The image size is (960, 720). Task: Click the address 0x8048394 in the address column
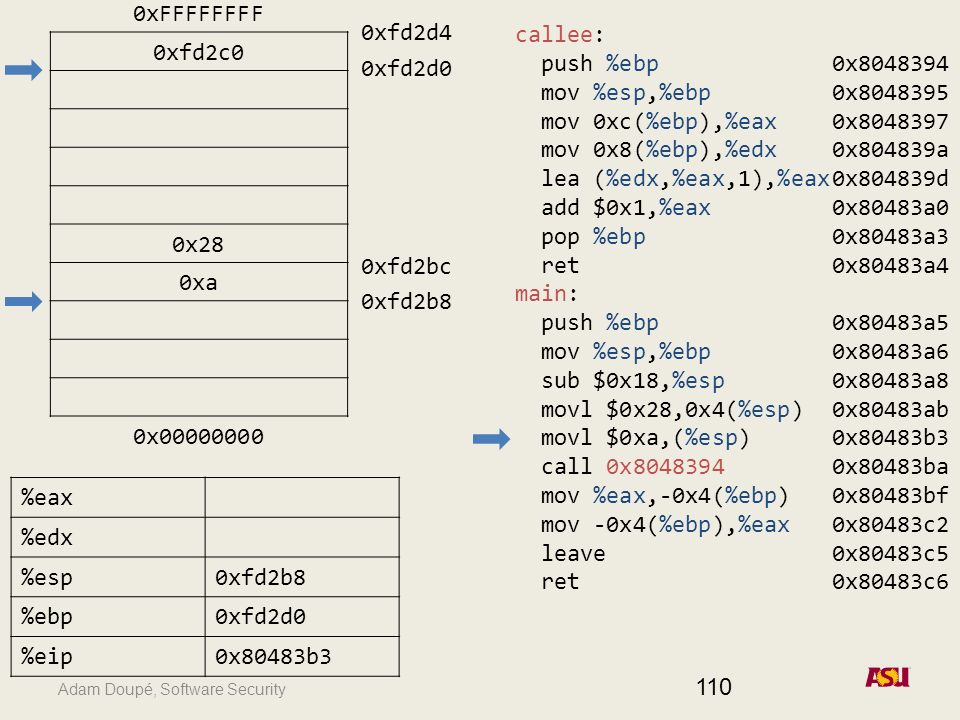(x=890, y=64)
